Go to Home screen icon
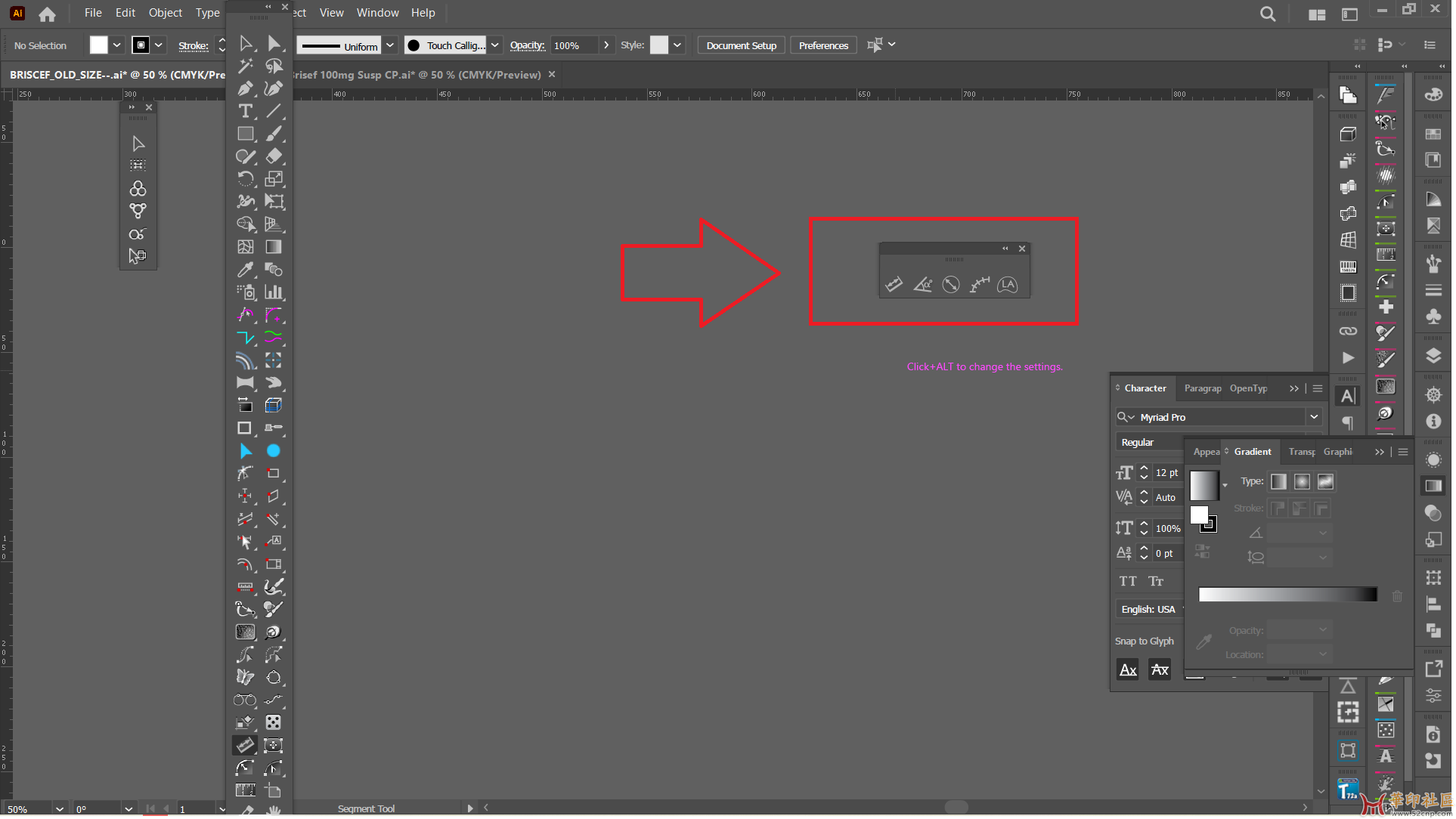1456x819 pixels. pyautogui.click(x=48, y=14)
